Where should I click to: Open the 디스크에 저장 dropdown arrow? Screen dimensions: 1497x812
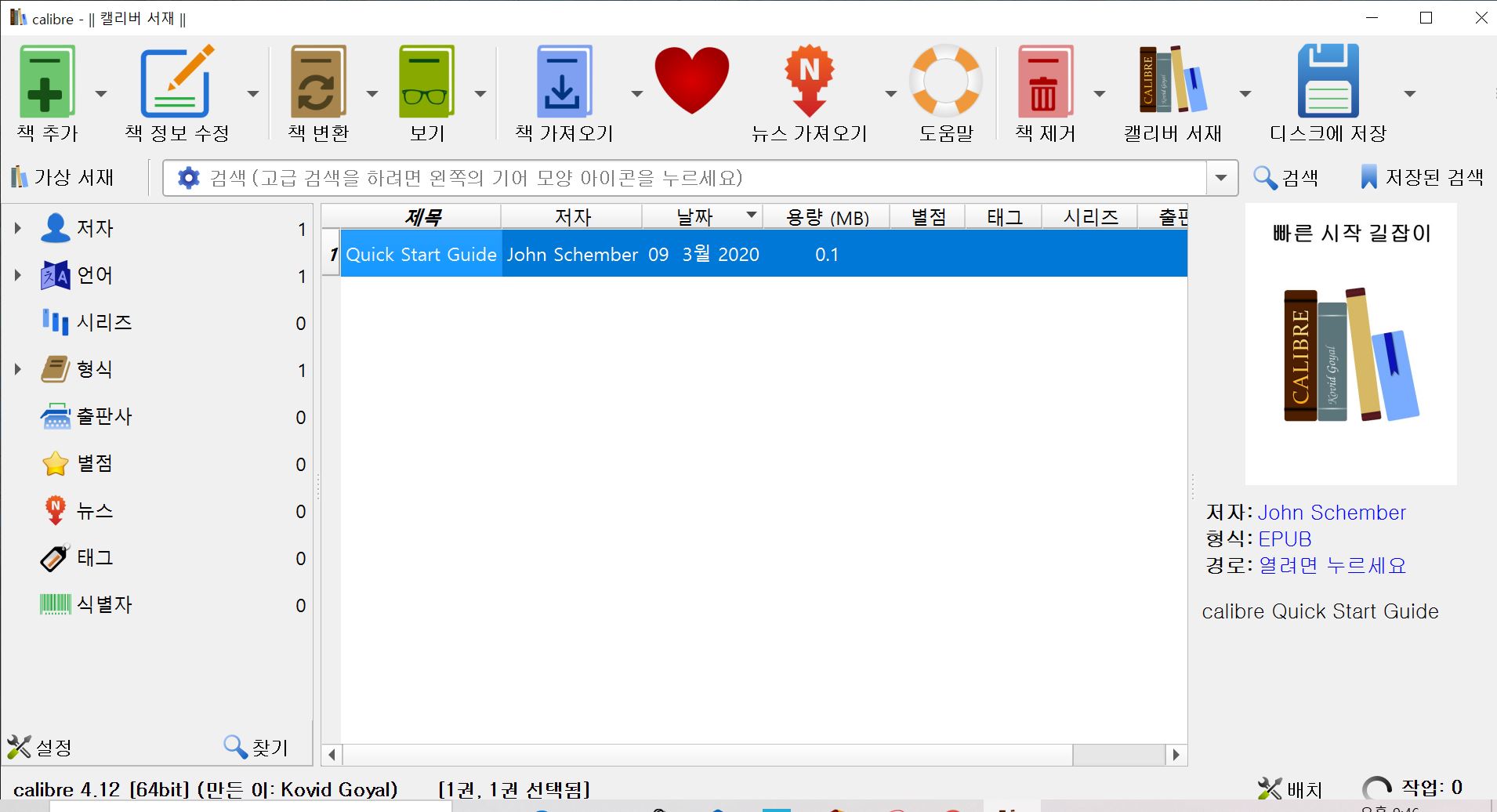1410,93
